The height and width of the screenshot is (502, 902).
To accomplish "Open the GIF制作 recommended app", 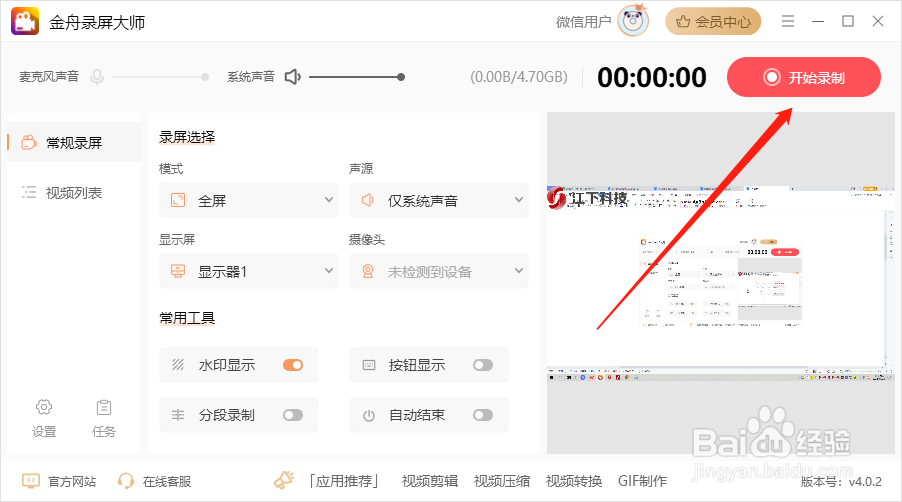I will point(643,481).
